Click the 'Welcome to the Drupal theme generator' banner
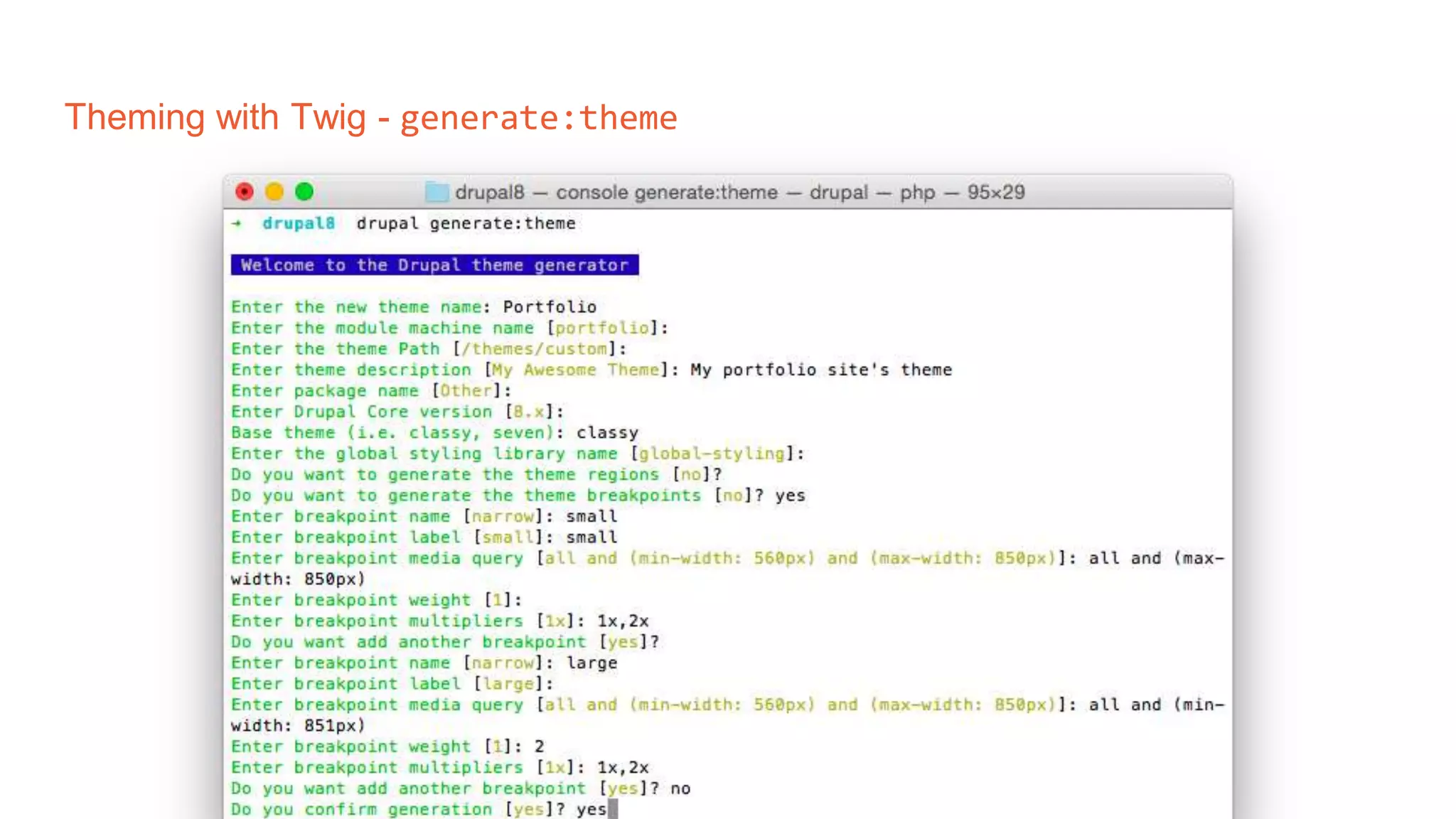This screenshot has height=819, width=1456. coord(434,264)
